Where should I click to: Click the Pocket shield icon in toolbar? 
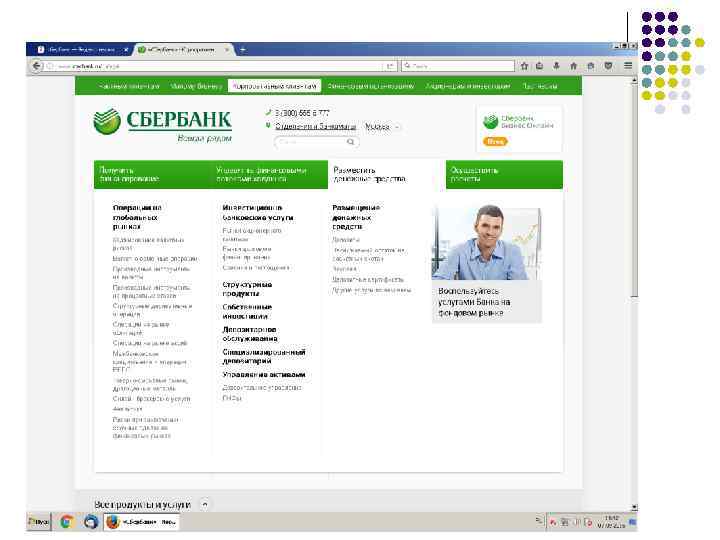coord(608,66)
